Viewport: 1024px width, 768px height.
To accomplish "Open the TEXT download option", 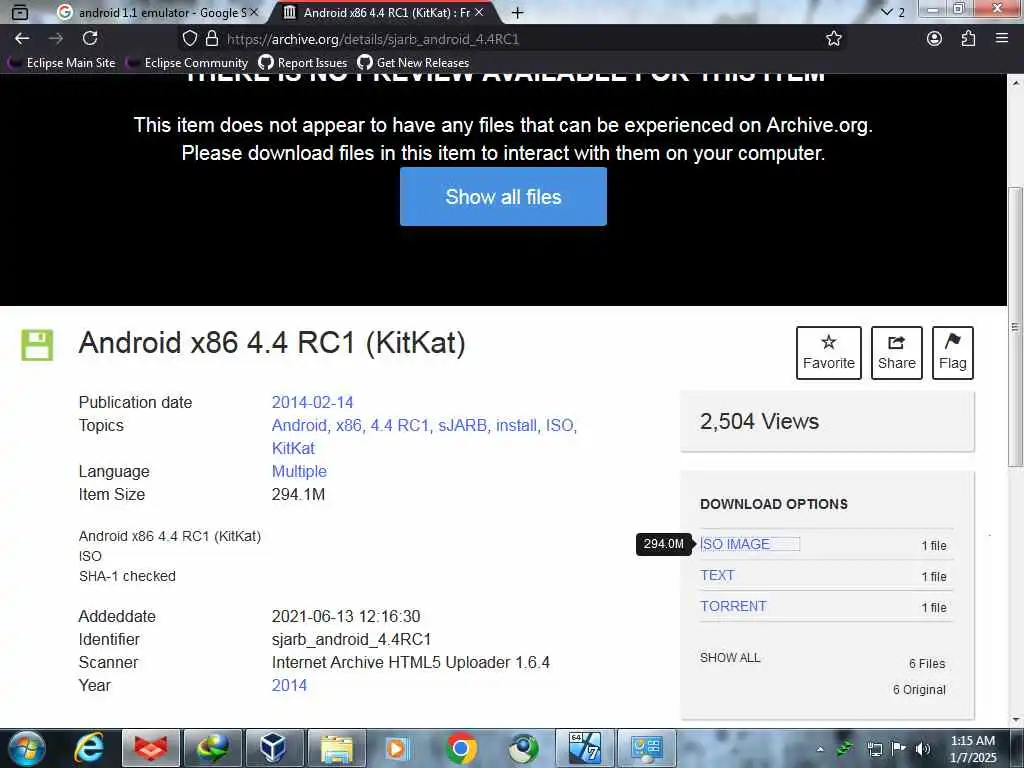I will tap(717, 575).
